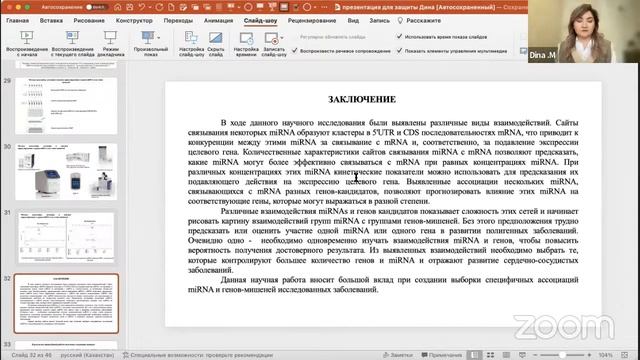Click the ЗАКЛЮЧЕНИЕ slide title
The width and height of the screenshot is (640, 360).
pos(362,99)
